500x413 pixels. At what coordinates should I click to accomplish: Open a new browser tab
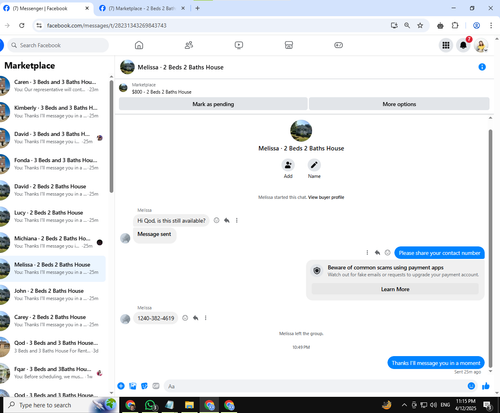click(x=197, y=8)
